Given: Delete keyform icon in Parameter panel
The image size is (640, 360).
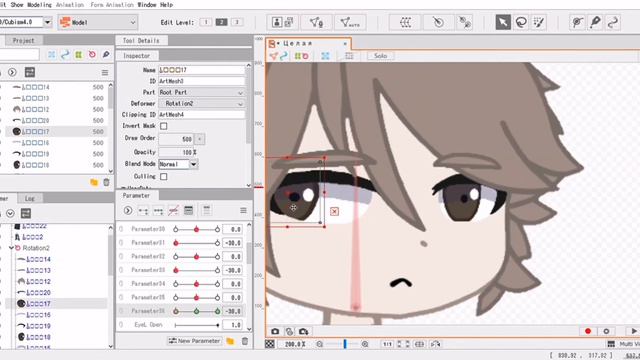Looking at the screenshot, I should click(173, 211).
